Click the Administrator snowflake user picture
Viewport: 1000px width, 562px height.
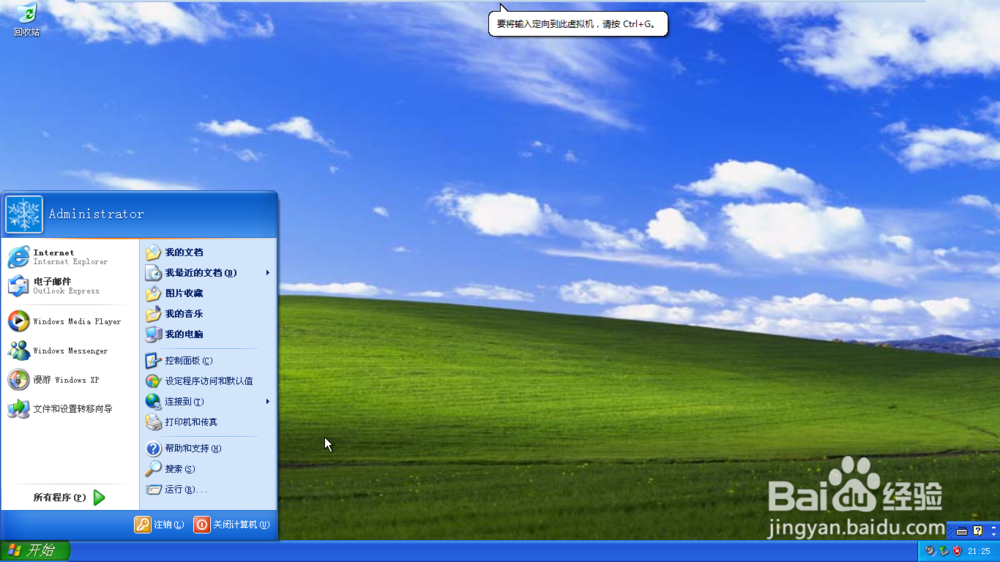24,214
